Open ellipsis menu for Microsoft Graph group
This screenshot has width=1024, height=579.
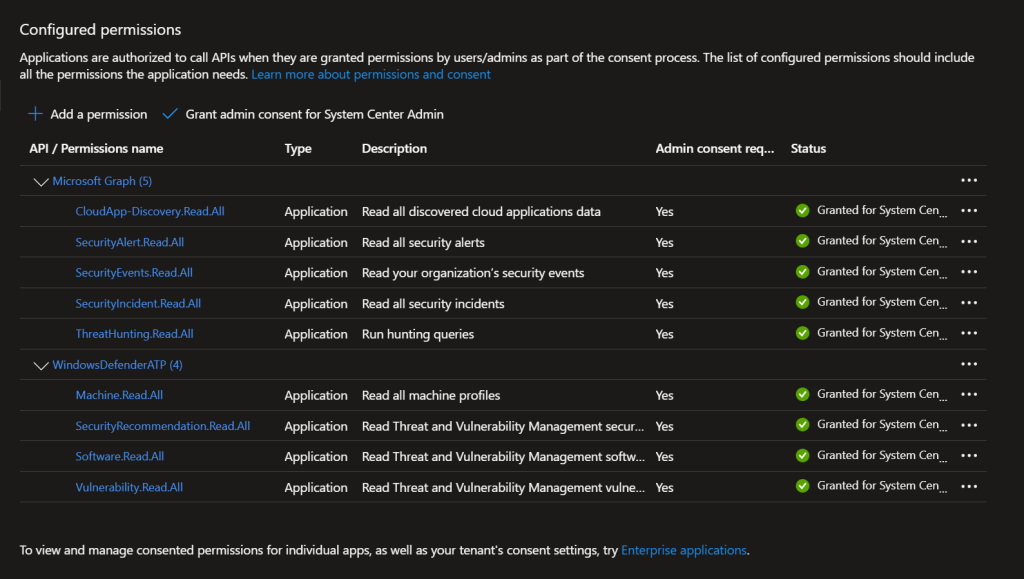click(x=968, y=181)
